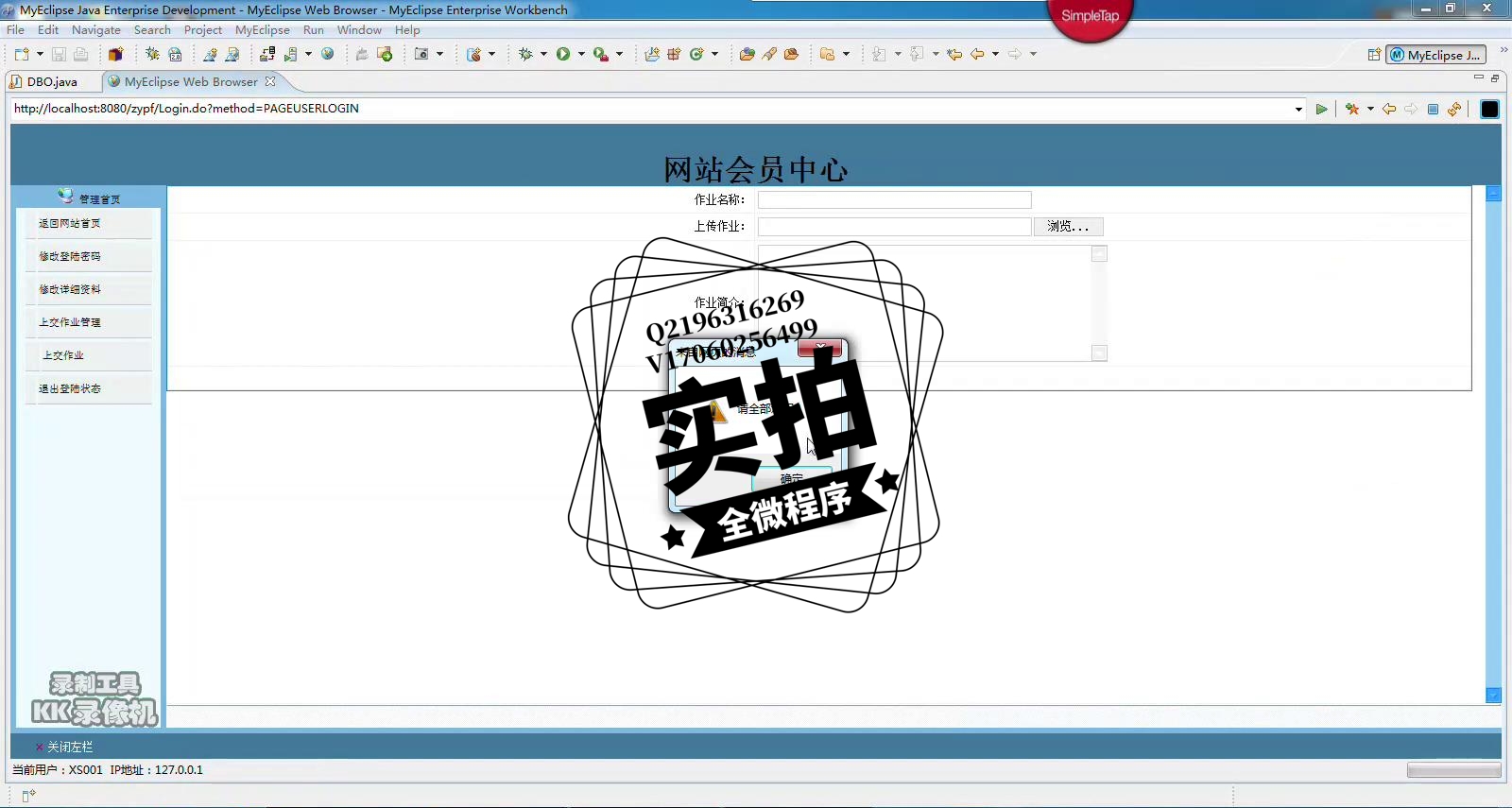Click the new package box icon
1512x808 pixels.
[115, 54]
